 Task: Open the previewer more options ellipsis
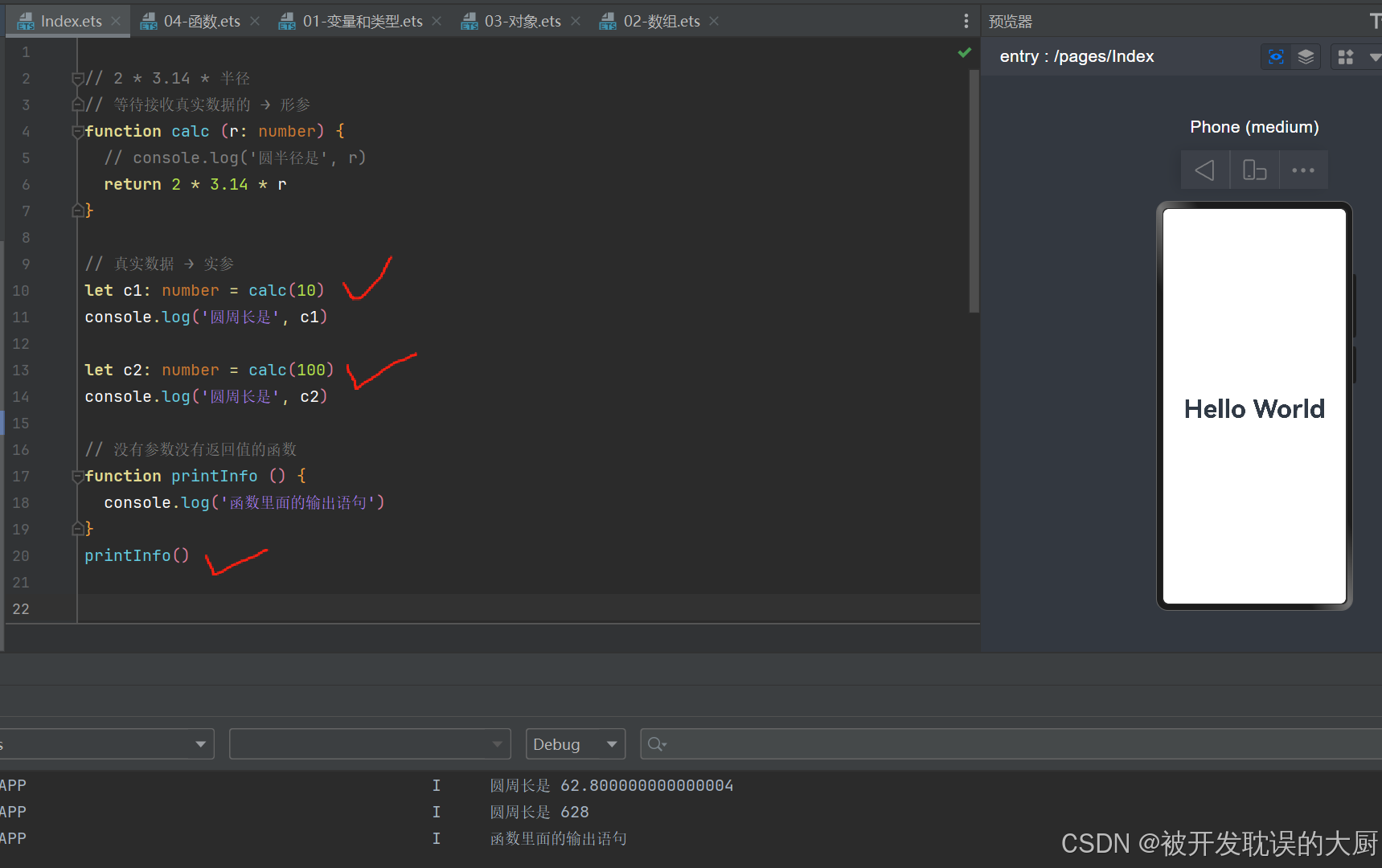click(x=1303, y=170)
